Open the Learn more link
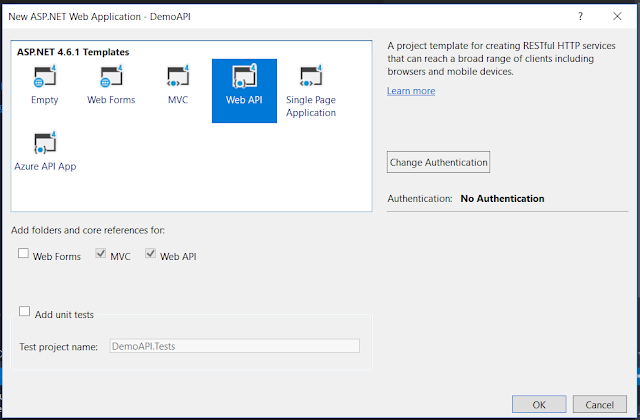Image resolution: width=640 pixels, height=420 pixels. pyautogui.click(x=411, y=91)
